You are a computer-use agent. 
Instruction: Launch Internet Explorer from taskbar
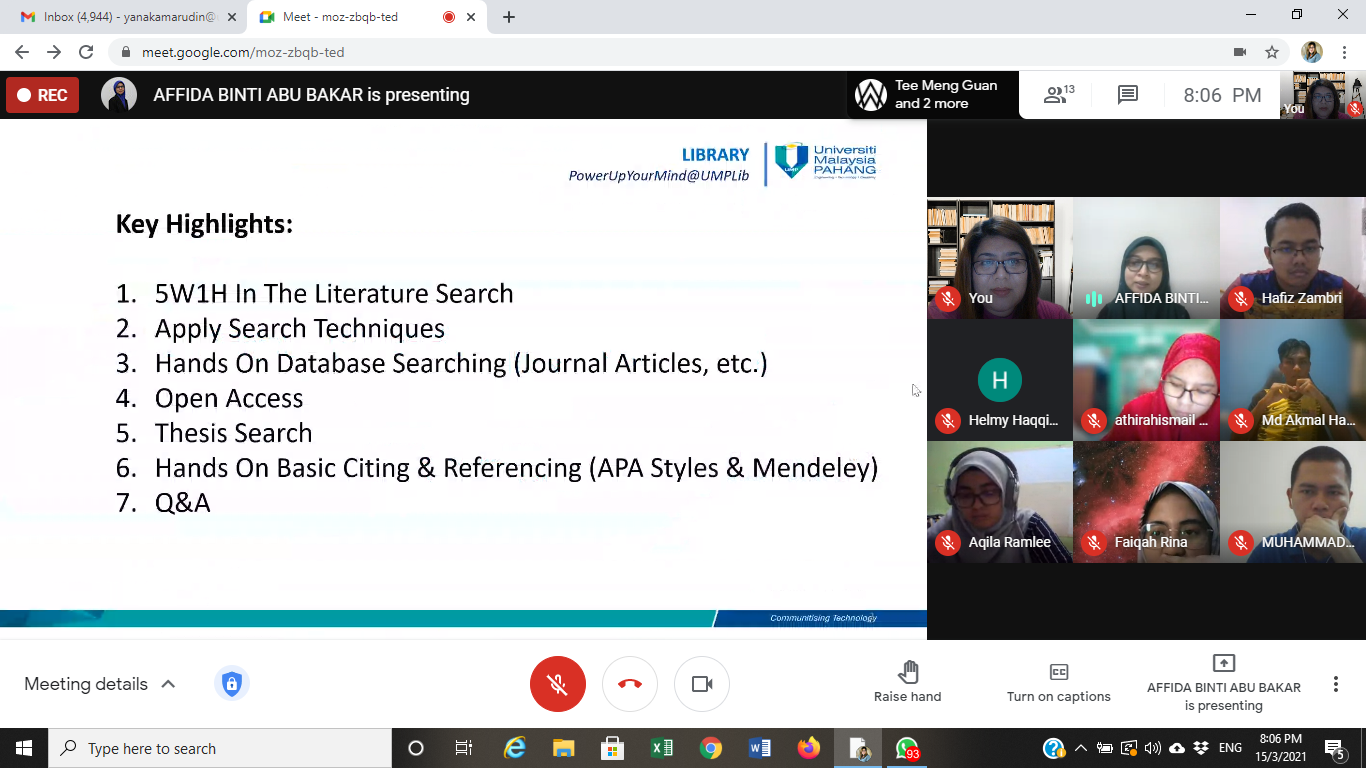pos(514,748)
